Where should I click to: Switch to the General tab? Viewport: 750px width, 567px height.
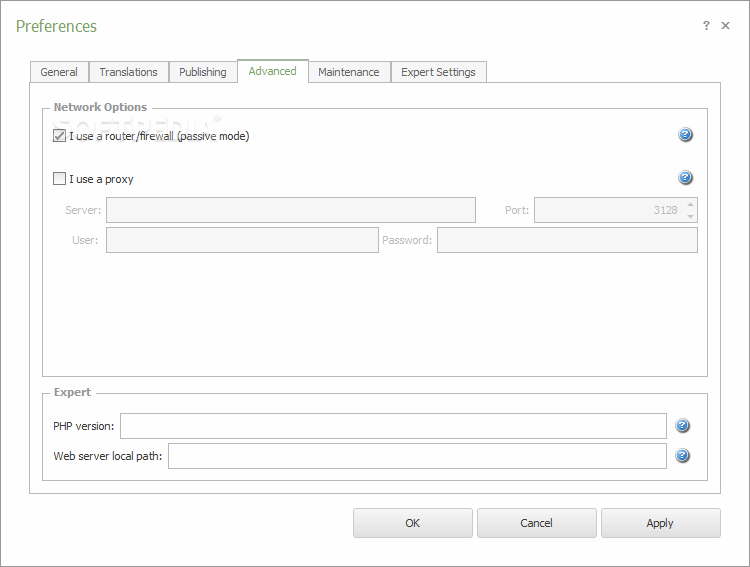click(59, 72)
